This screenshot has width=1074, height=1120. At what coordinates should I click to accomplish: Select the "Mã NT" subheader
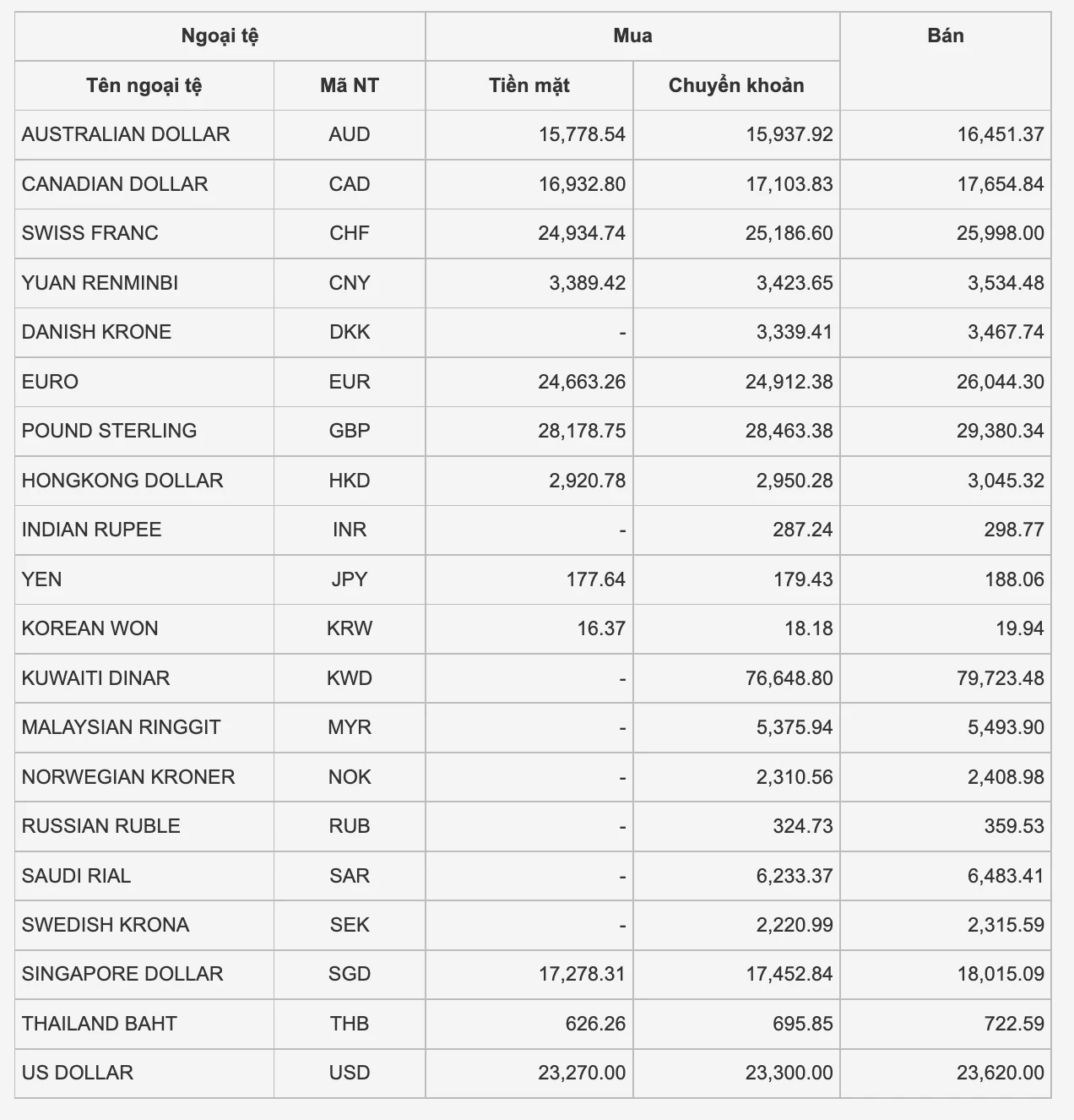350,85
